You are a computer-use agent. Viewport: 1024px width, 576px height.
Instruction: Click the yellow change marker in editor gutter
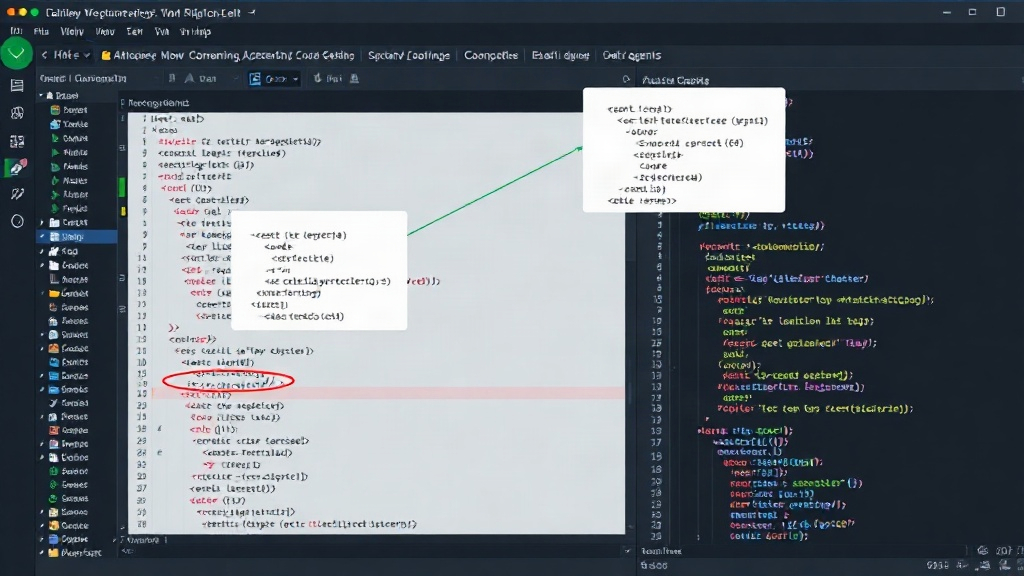(x=123, y=211)
